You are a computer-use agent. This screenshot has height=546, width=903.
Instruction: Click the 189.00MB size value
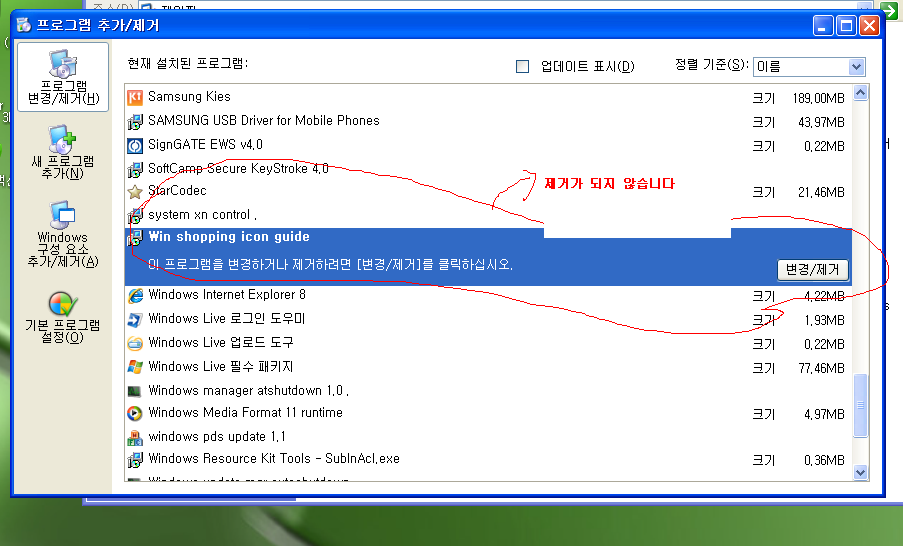(818, 98)
